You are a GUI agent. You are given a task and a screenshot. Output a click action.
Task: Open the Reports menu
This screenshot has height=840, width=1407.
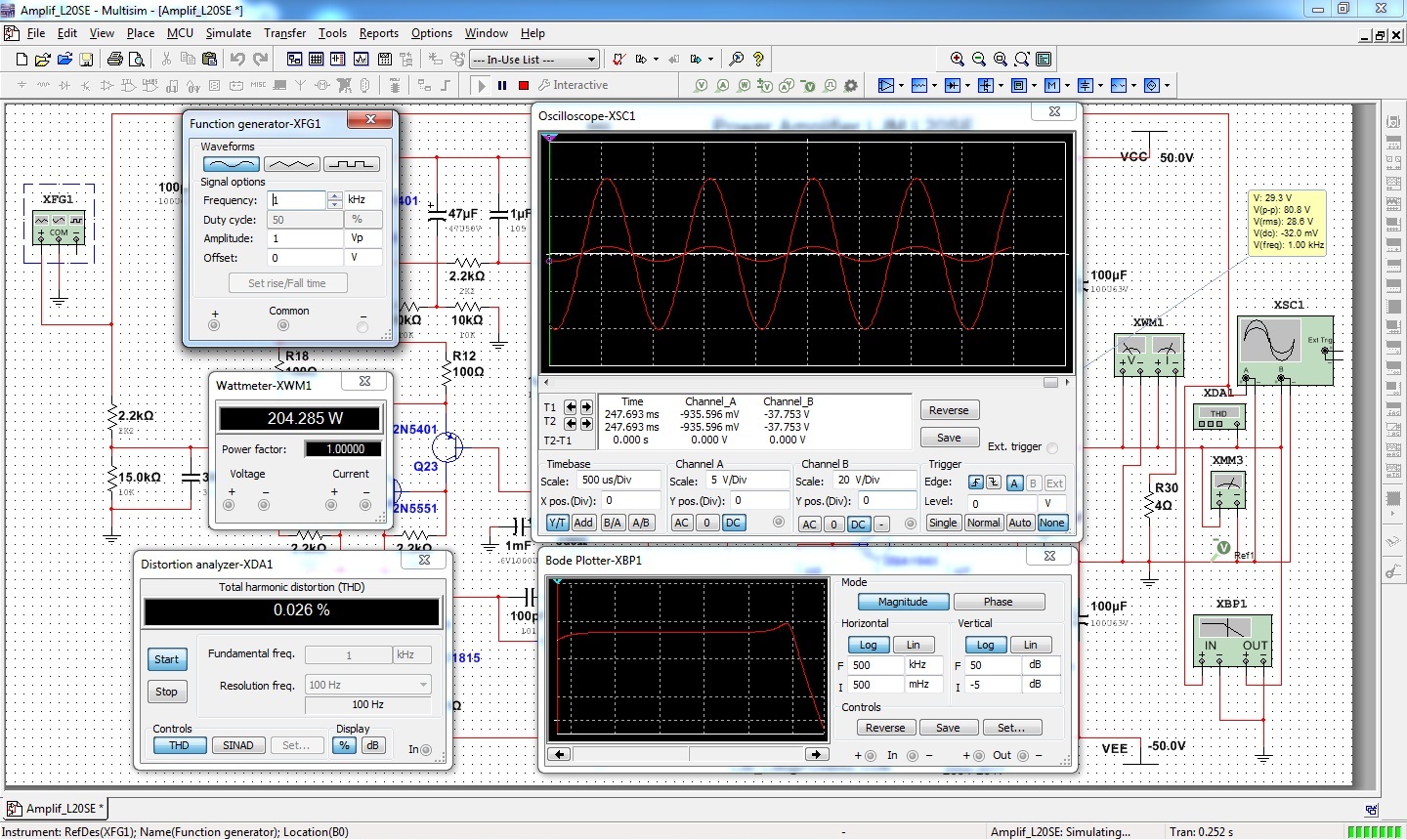pos(379,33)
